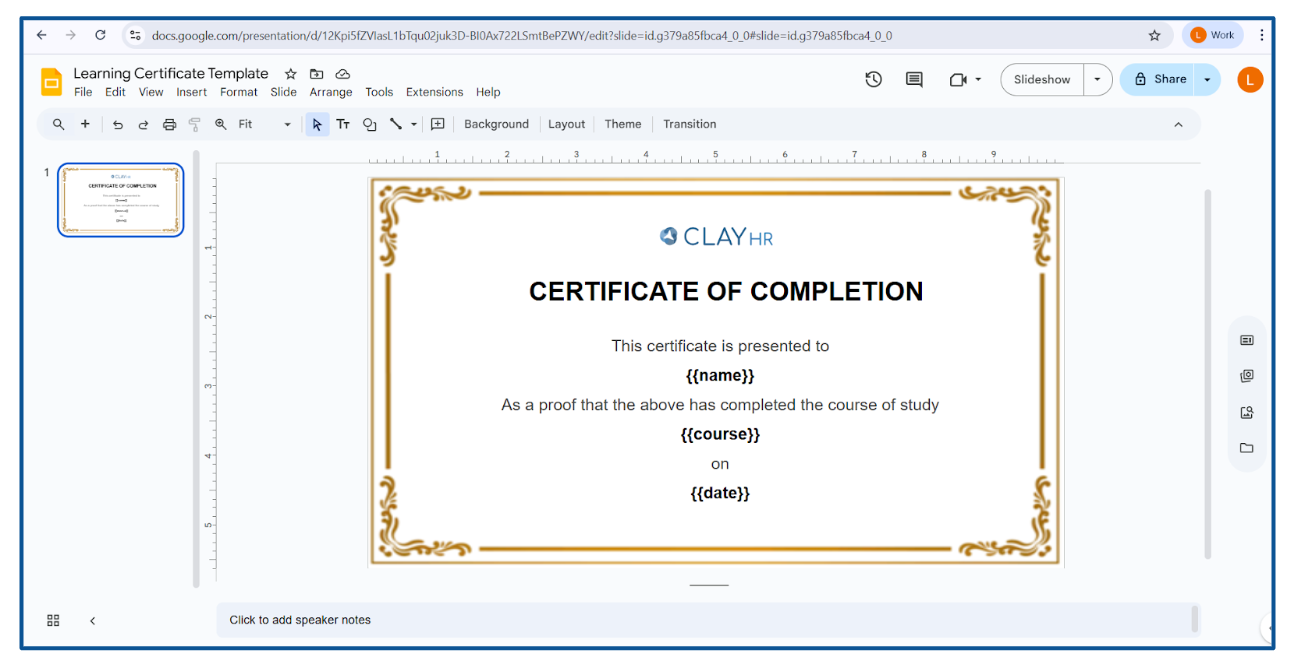This screenshot has height=672, width=1291.
Task: Click the speaker notes field
Action: pos(708,620)
